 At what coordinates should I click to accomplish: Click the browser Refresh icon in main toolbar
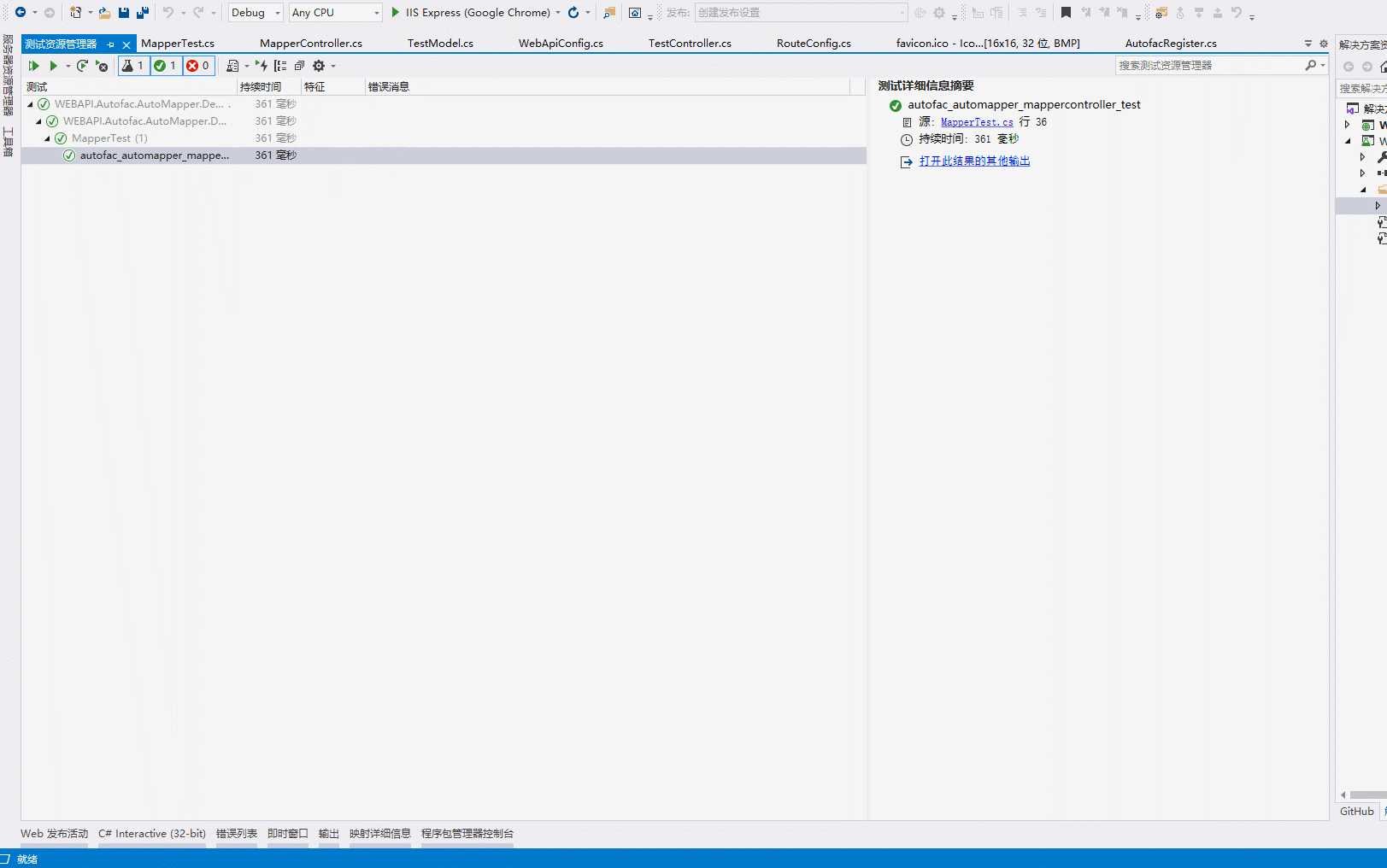(x=573, y=12)
